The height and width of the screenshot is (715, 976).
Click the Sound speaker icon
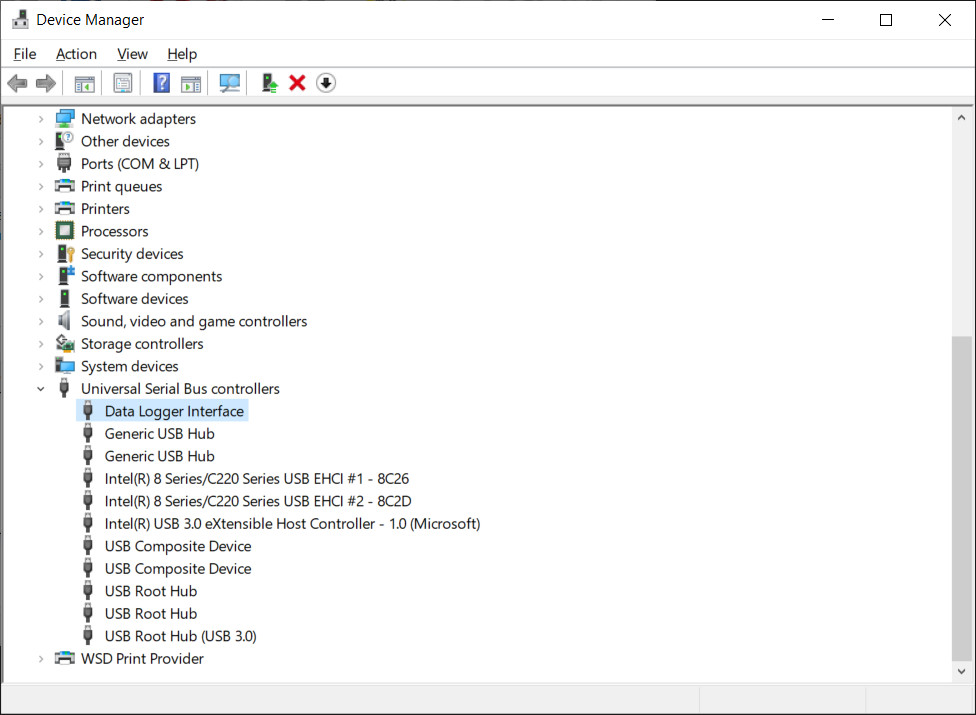coord(64,321)
